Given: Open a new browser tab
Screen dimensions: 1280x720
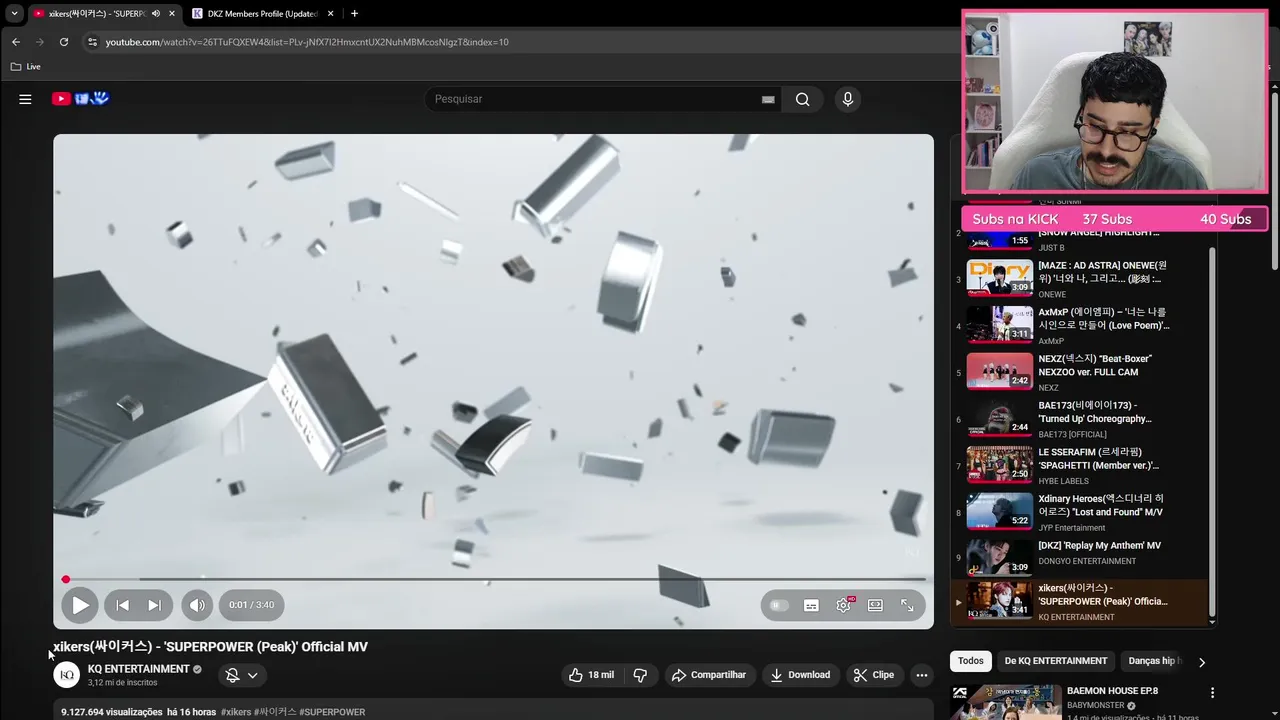Looking at the screenshot, I should [x=354, y=14].
